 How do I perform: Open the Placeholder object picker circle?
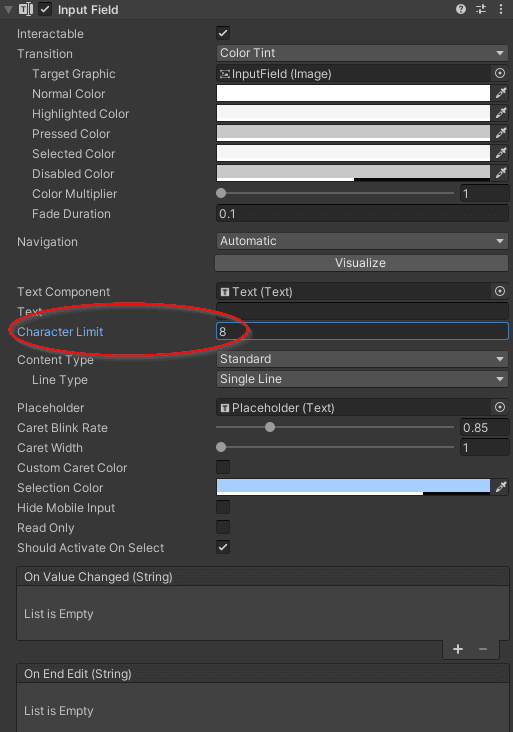coord(499,407)
